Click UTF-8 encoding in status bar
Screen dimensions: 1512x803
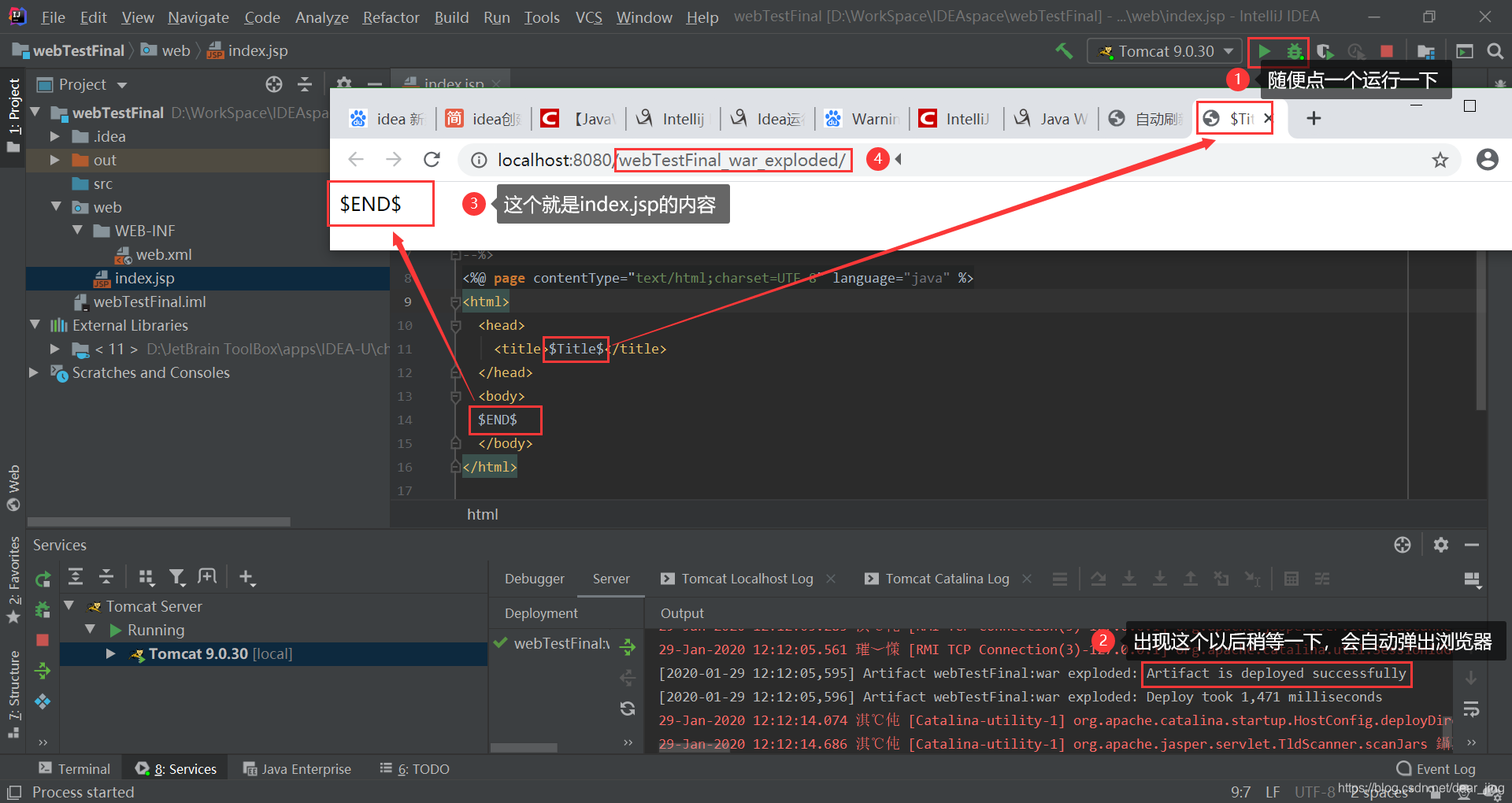pyautogui.click(x=1314, y=791)
